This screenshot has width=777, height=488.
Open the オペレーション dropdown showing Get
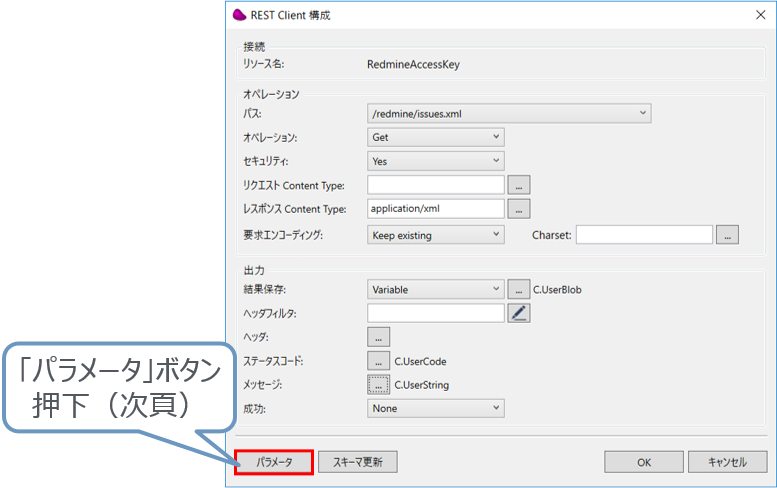tap(436, 137)
